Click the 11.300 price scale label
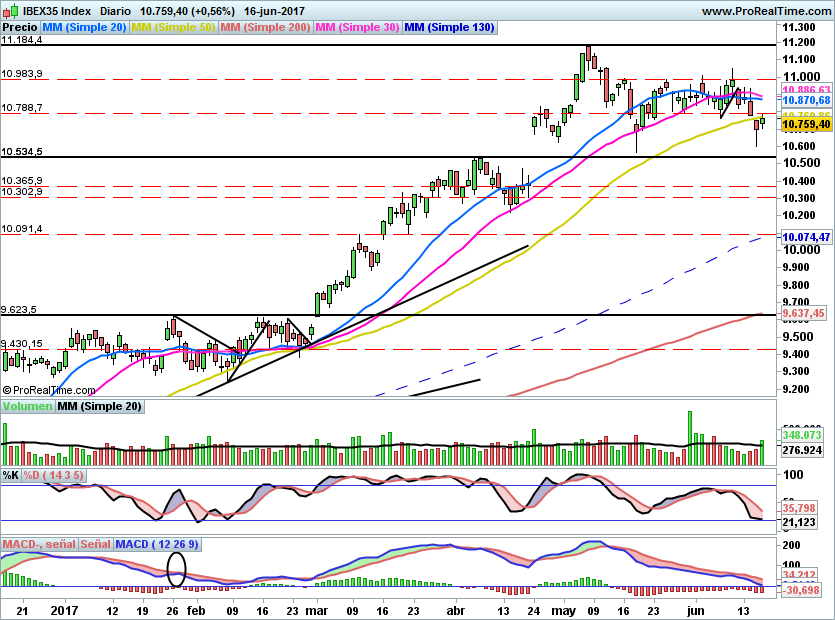The width and height of the screenshot is (835, 620). click(x=798, y=27)
